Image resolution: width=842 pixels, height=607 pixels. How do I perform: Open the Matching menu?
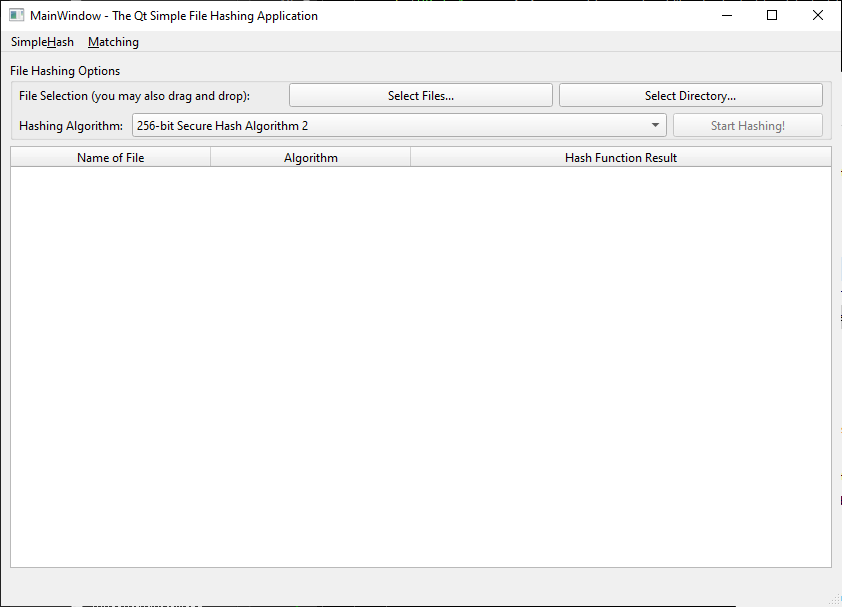(x=113, y=42)
